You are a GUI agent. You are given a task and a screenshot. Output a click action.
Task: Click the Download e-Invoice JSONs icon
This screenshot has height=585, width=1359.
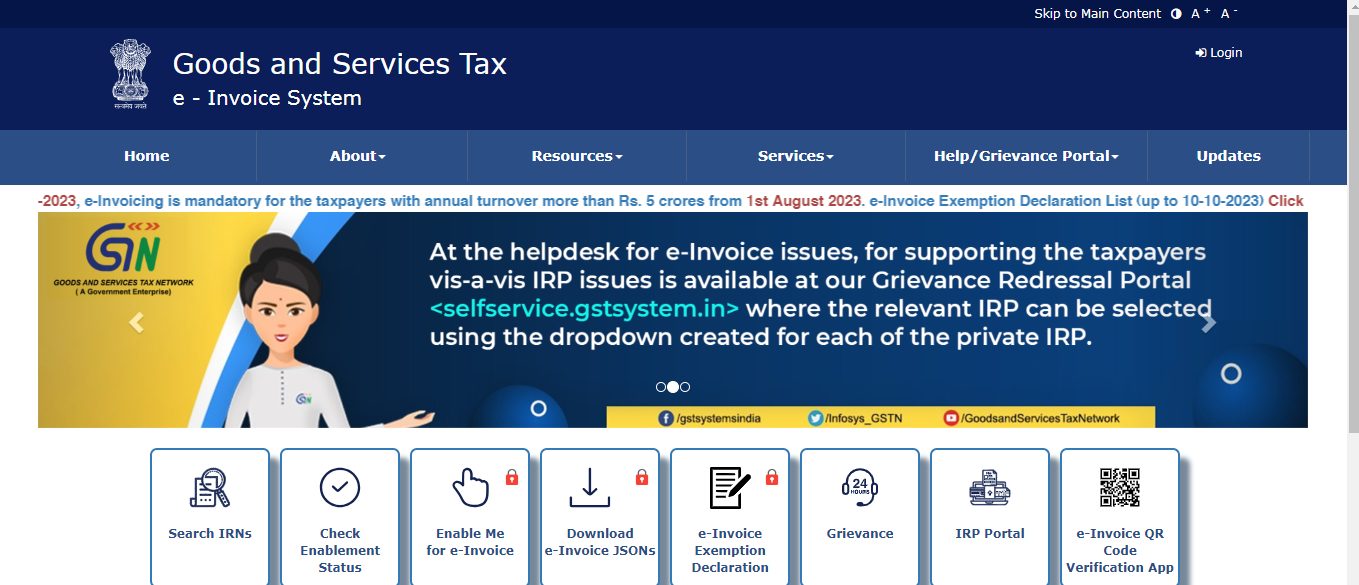[590, 488]
